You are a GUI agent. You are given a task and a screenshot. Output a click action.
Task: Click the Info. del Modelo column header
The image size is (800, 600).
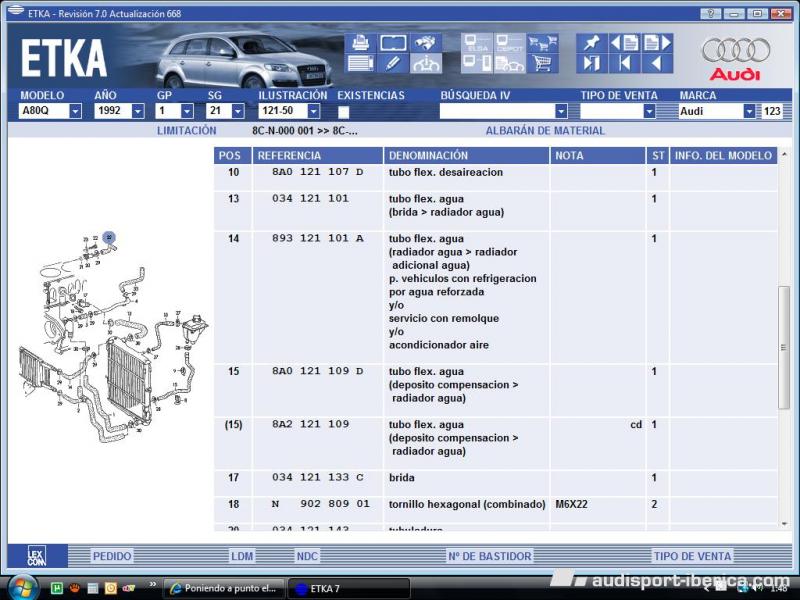723,156
